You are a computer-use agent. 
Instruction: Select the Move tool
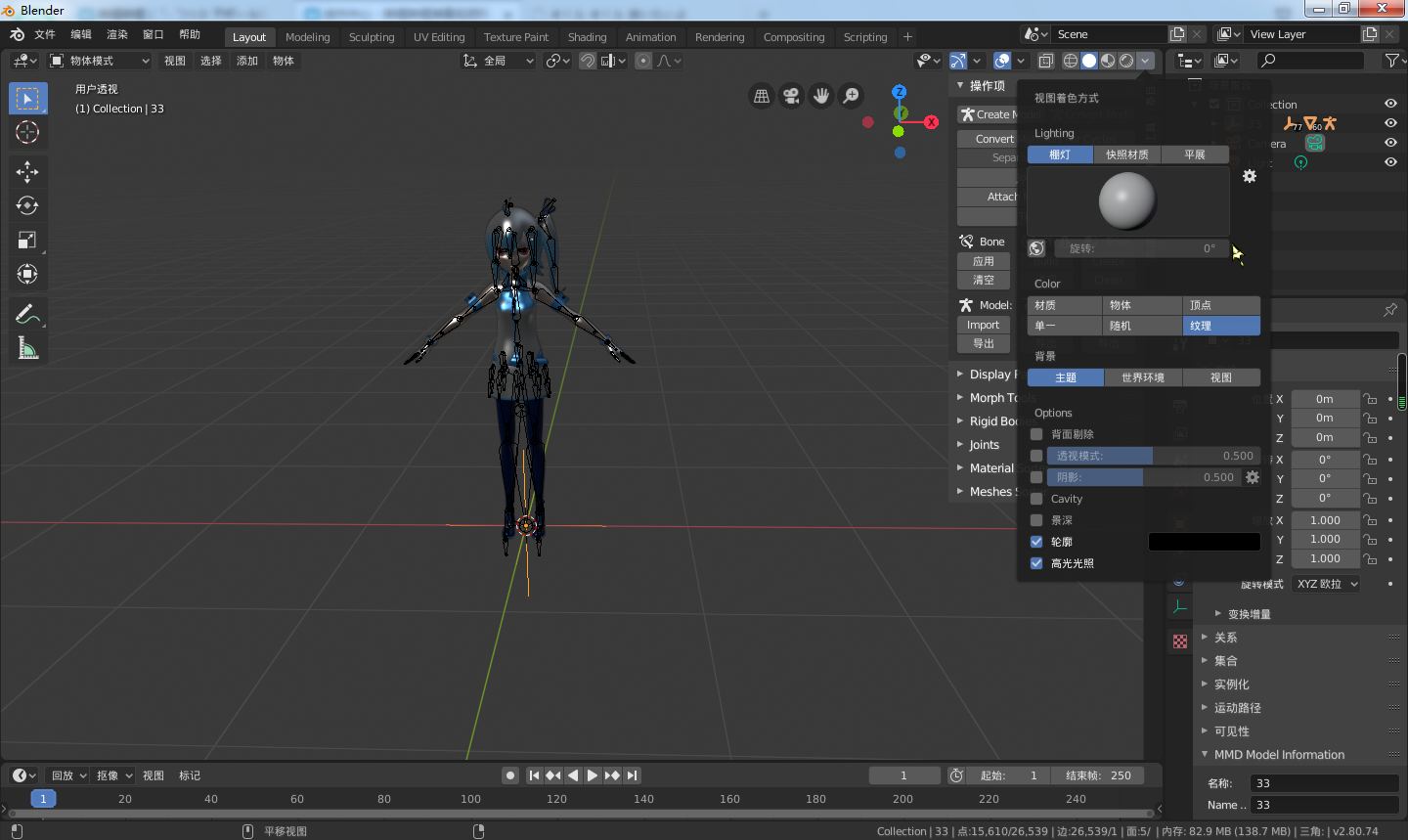[27, 172]
